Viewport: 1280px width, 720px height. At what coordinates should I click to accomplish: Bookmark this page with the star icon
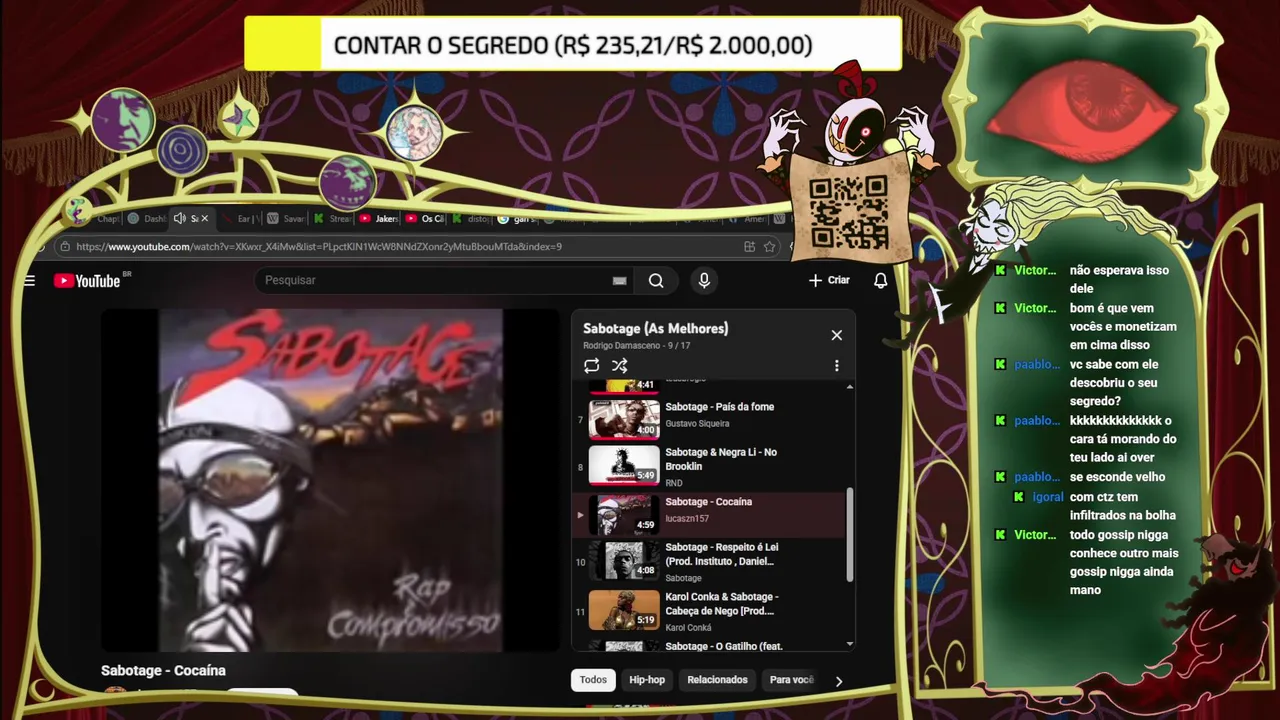click(770, 246)
